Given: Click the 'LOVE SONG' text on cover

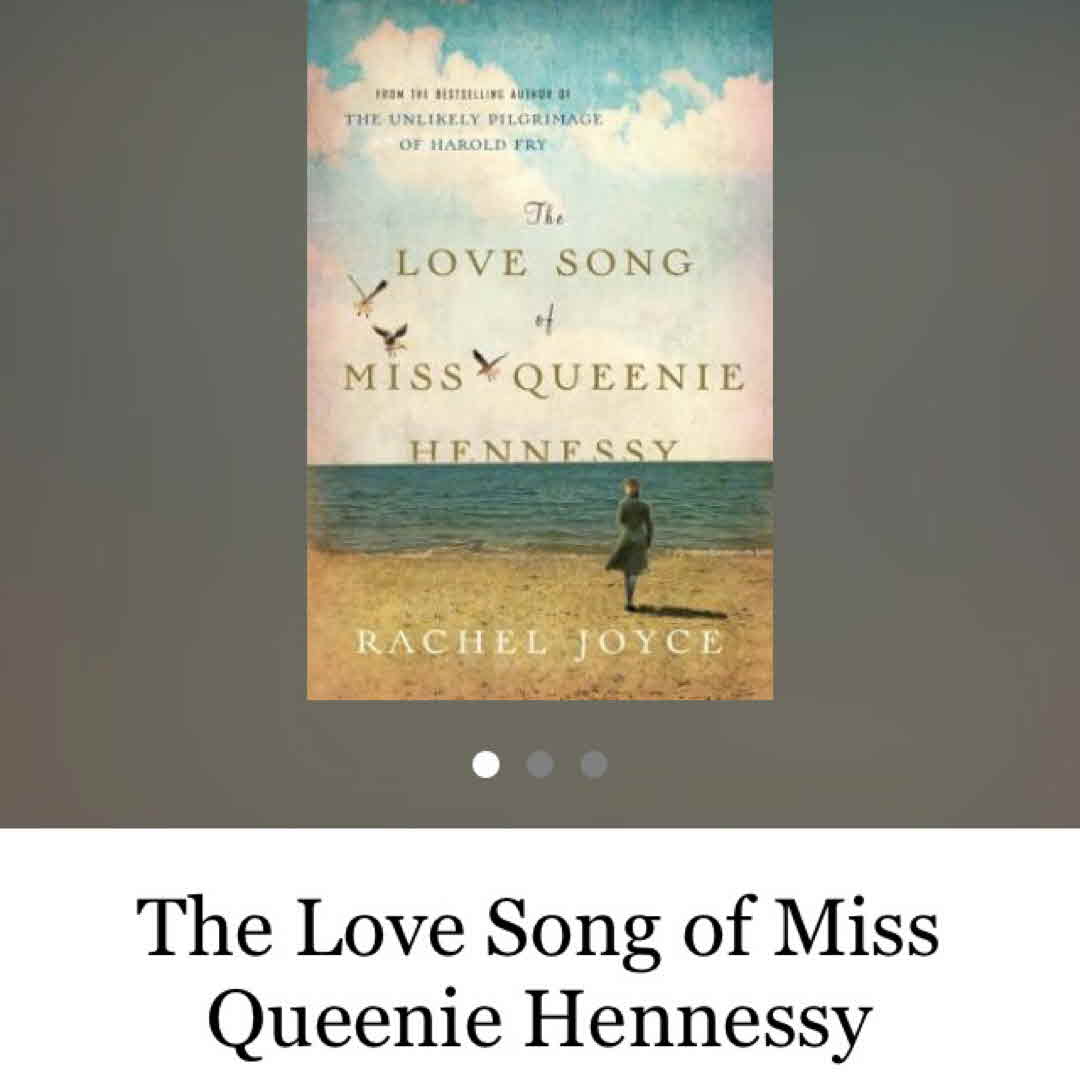Looking at the screenshot, I should 544,263.
